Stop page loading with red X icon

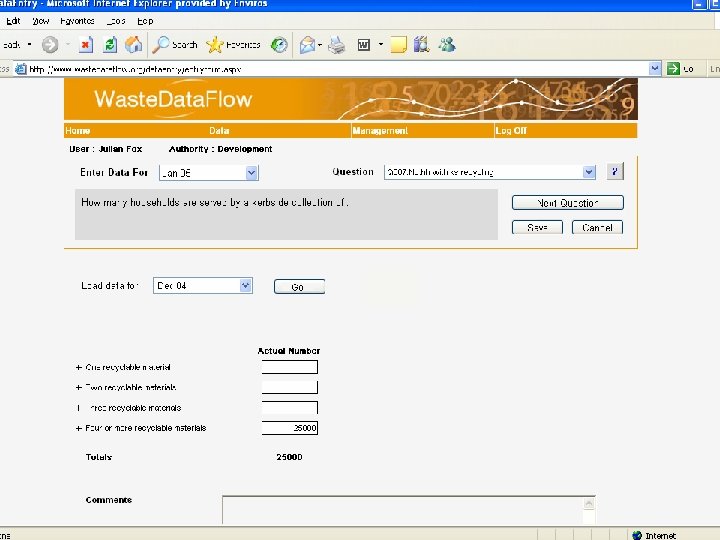pos(85,45)
